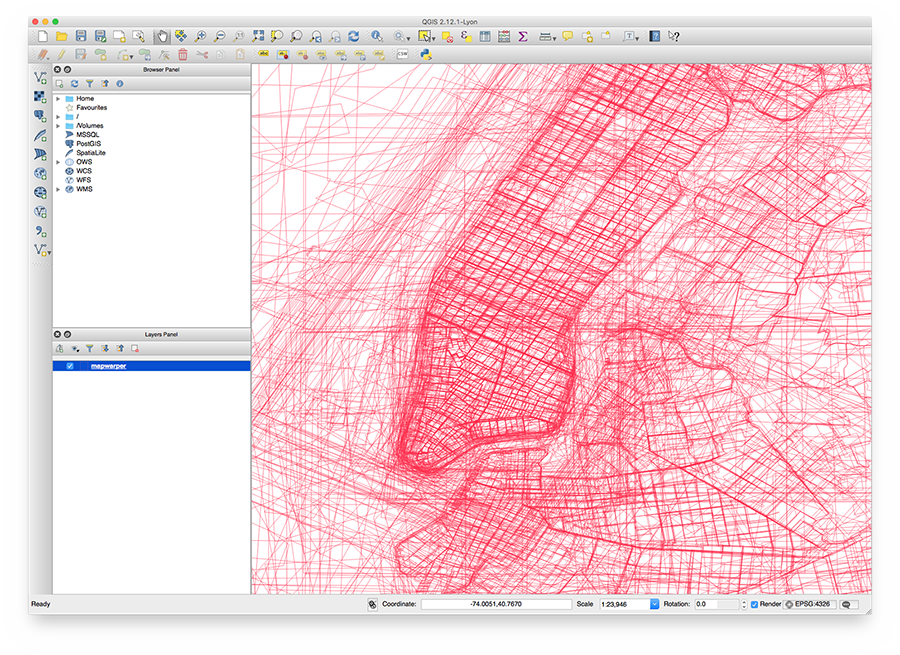Viewport: 900px width, 655px height.
Task: Select the Pan Map hand tool
Action: [x=162, y=36]
